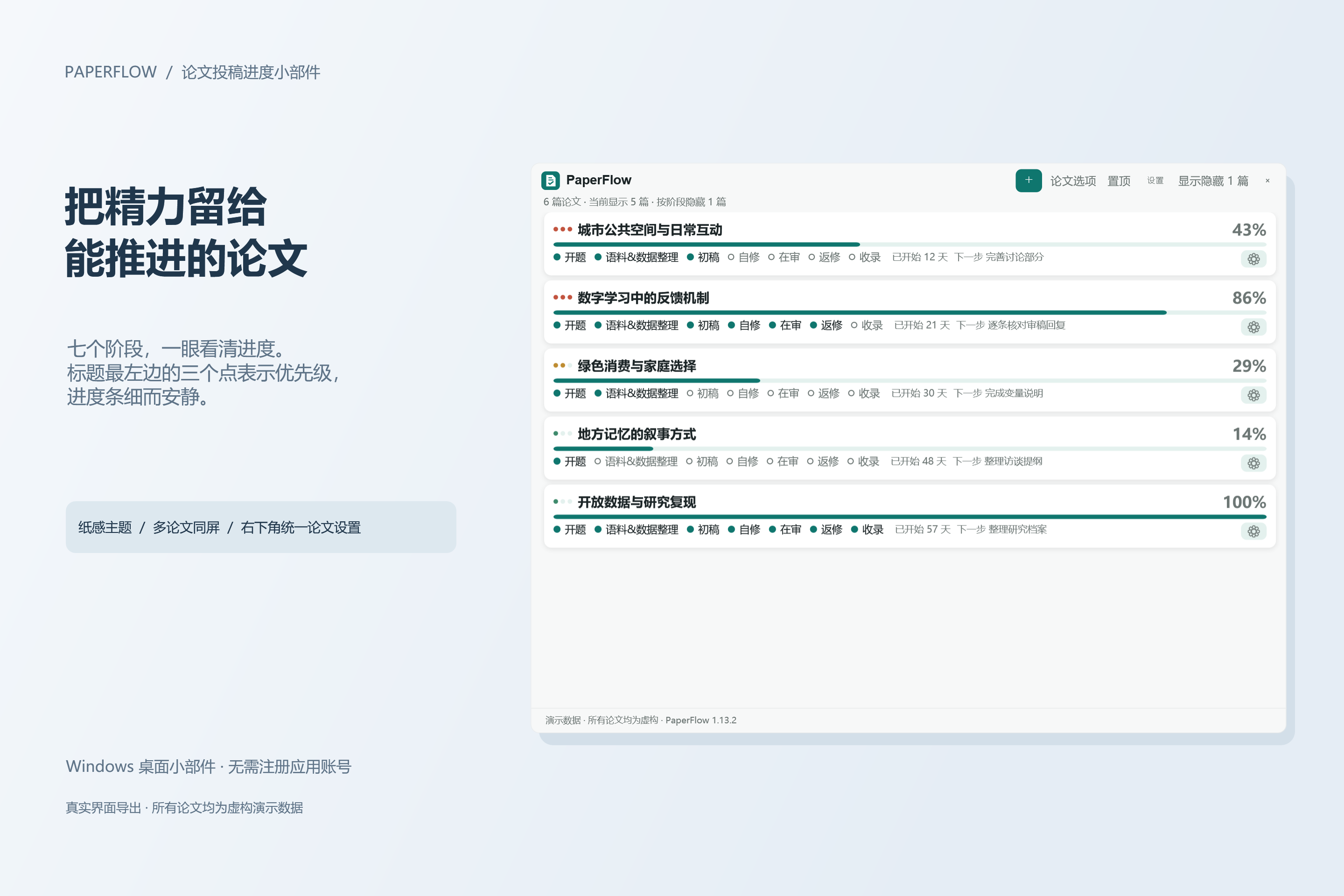Click progress bar of 数字学习中的反馈机制
Image resolution: width=1344 pixels, height=896 pixels.
pyautogui.click(x=910, y=313)
